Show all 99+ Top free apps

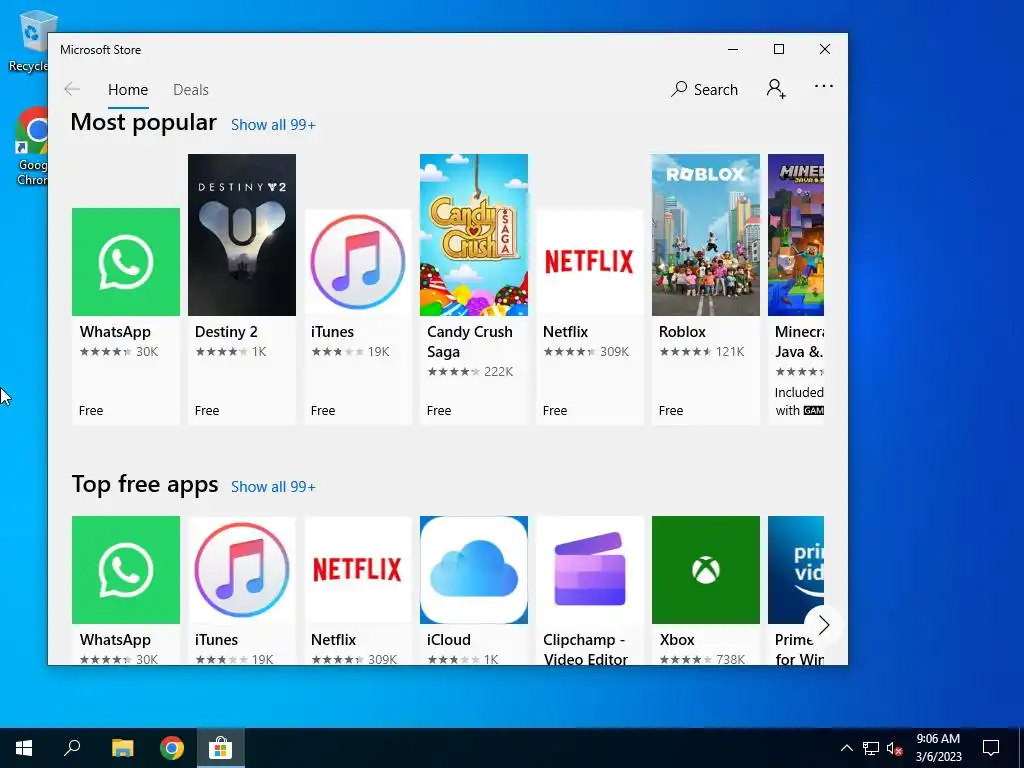click(x=273, y=487)
